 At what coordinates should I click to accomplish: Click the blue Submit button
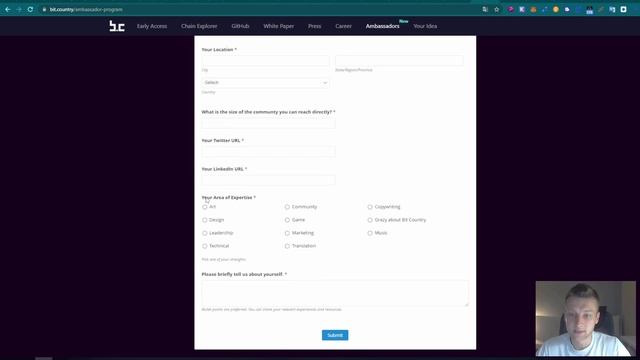click(x=335, y=335)
